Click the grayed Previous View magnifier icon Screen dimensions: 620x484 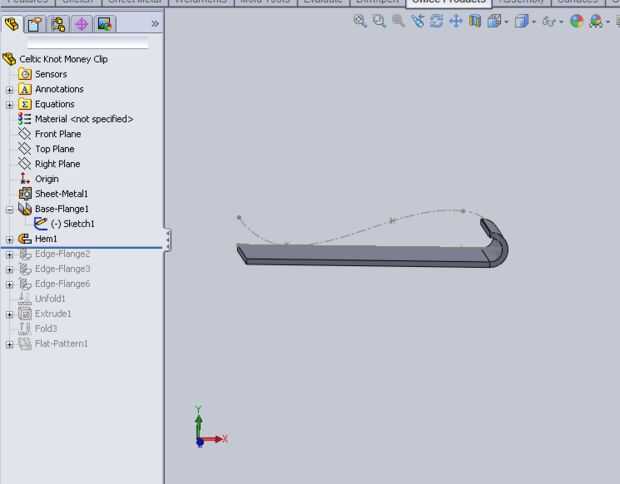click(398, 21)
